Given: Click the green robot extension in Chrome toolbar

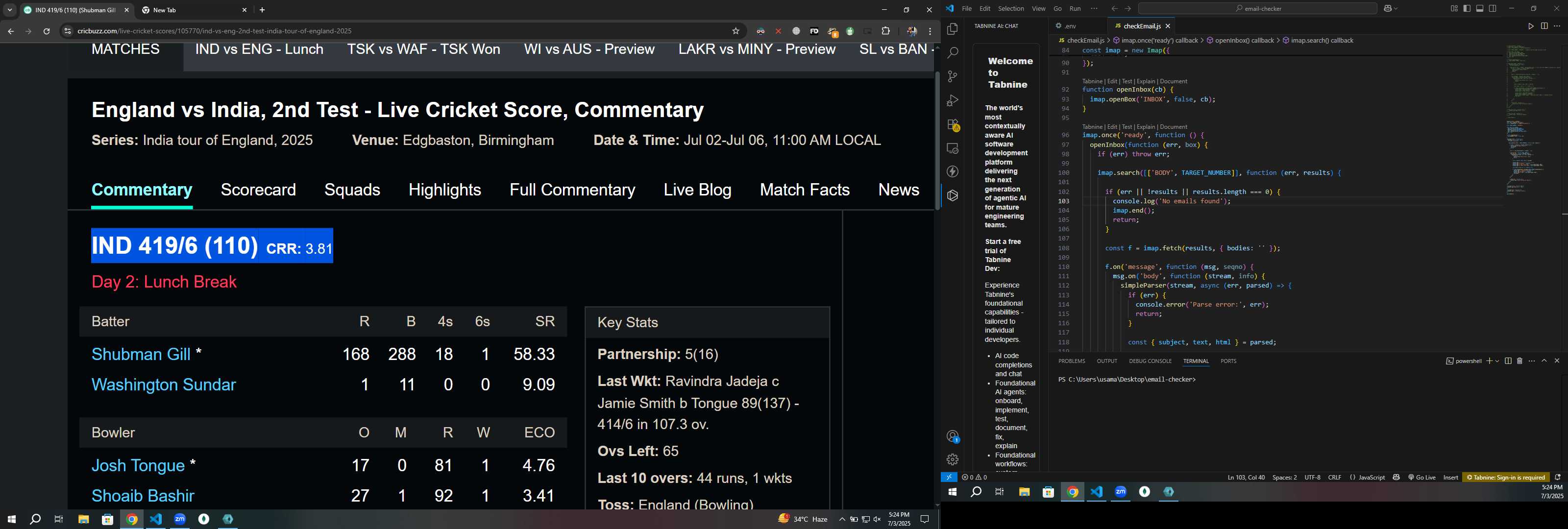Looking at the screenshot, I should (x=850, y=31).
